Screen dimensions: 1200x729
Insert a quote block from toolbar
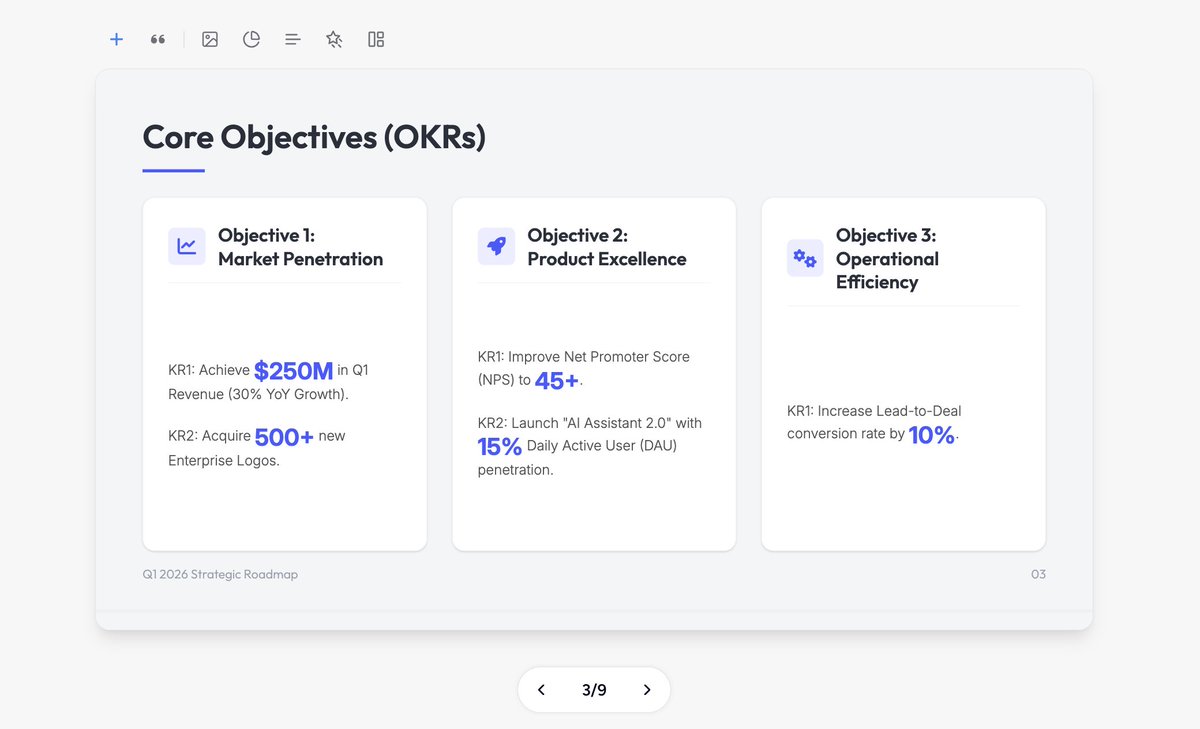(x=158, y=39)
